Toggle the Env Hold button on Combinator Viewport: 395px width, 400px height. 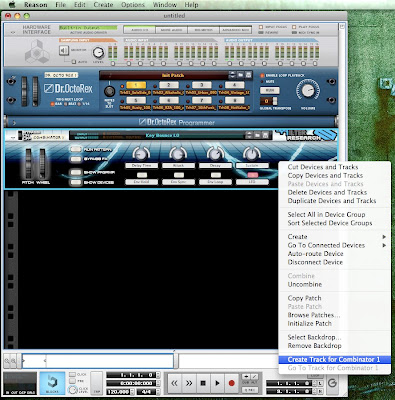click(142, 175)
